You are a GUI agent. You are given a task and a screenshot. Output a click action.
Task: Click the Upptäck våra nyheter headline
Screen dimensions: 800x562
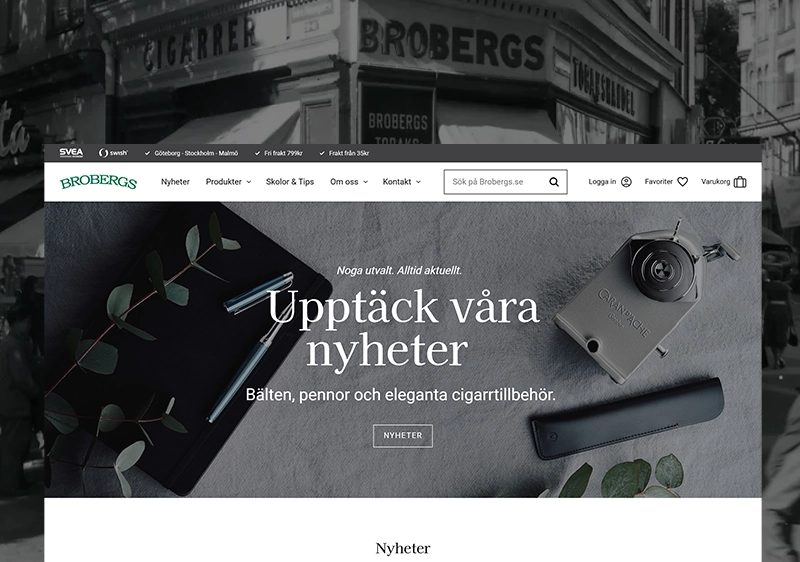(x=403, y=328)
